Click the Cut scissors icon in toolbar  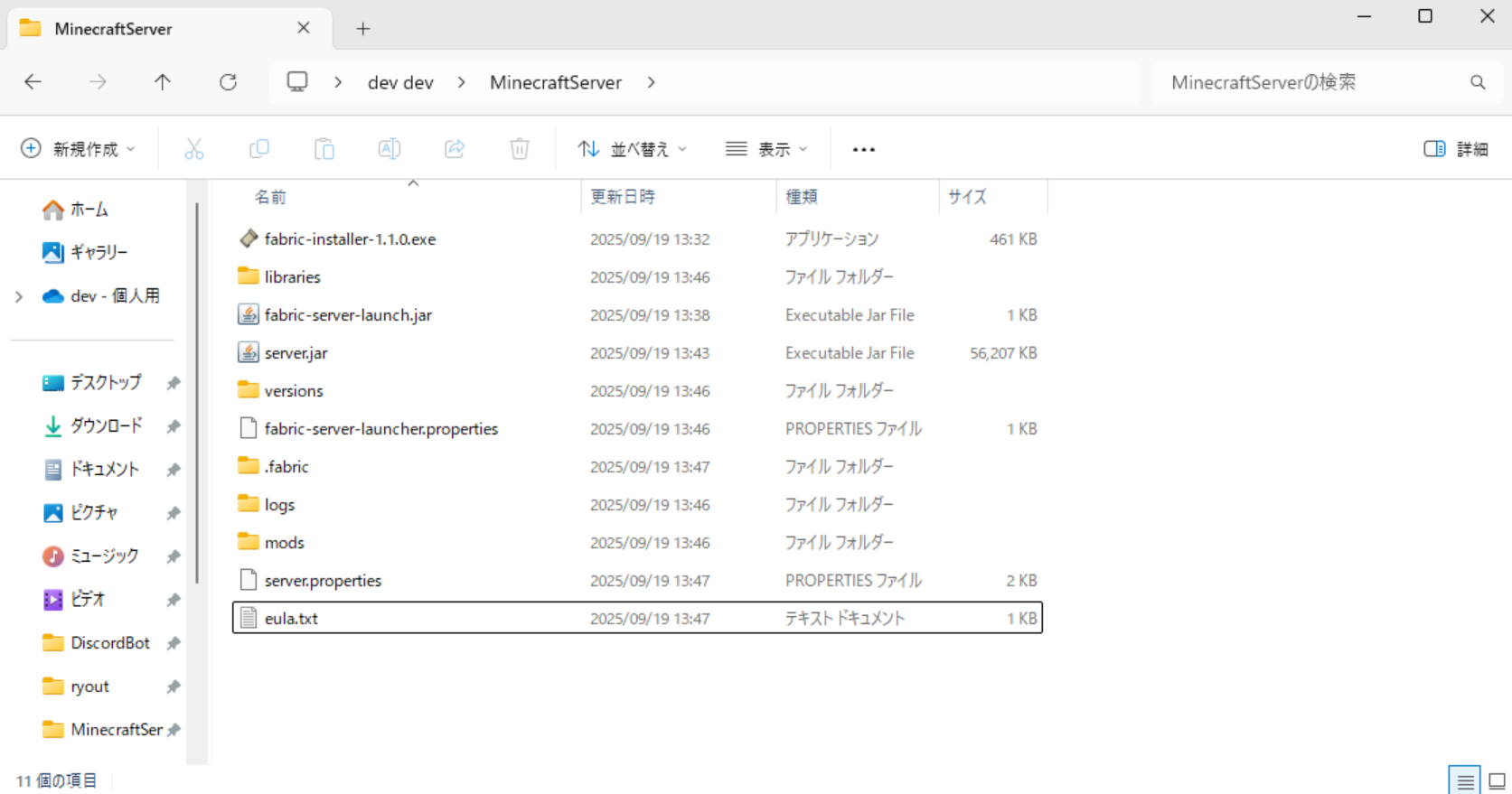pos(193,149)
